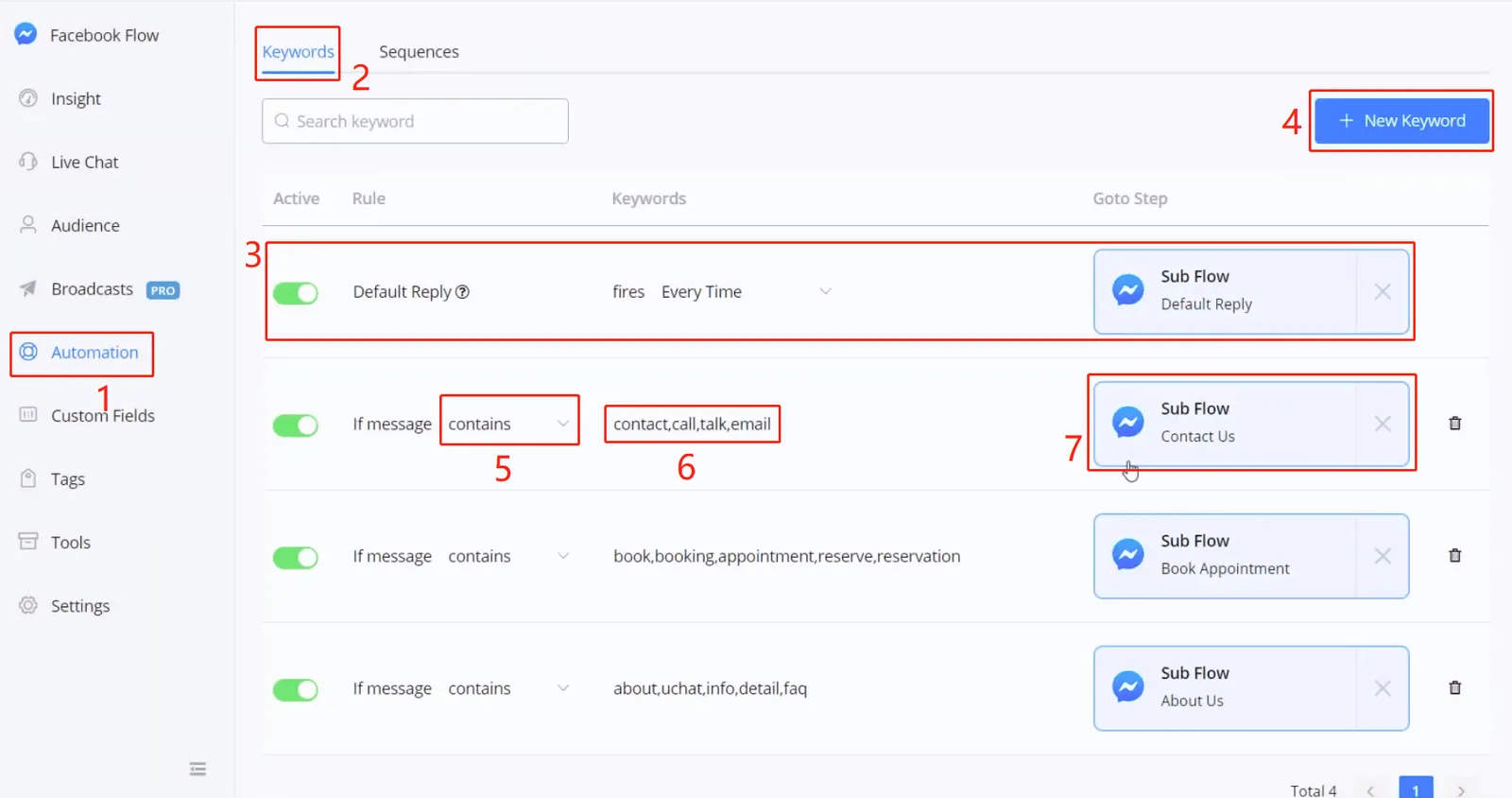Delete the Contact Us keyword rule
This screenshot has width=1512, height=798.
(x=1455, y=424)
